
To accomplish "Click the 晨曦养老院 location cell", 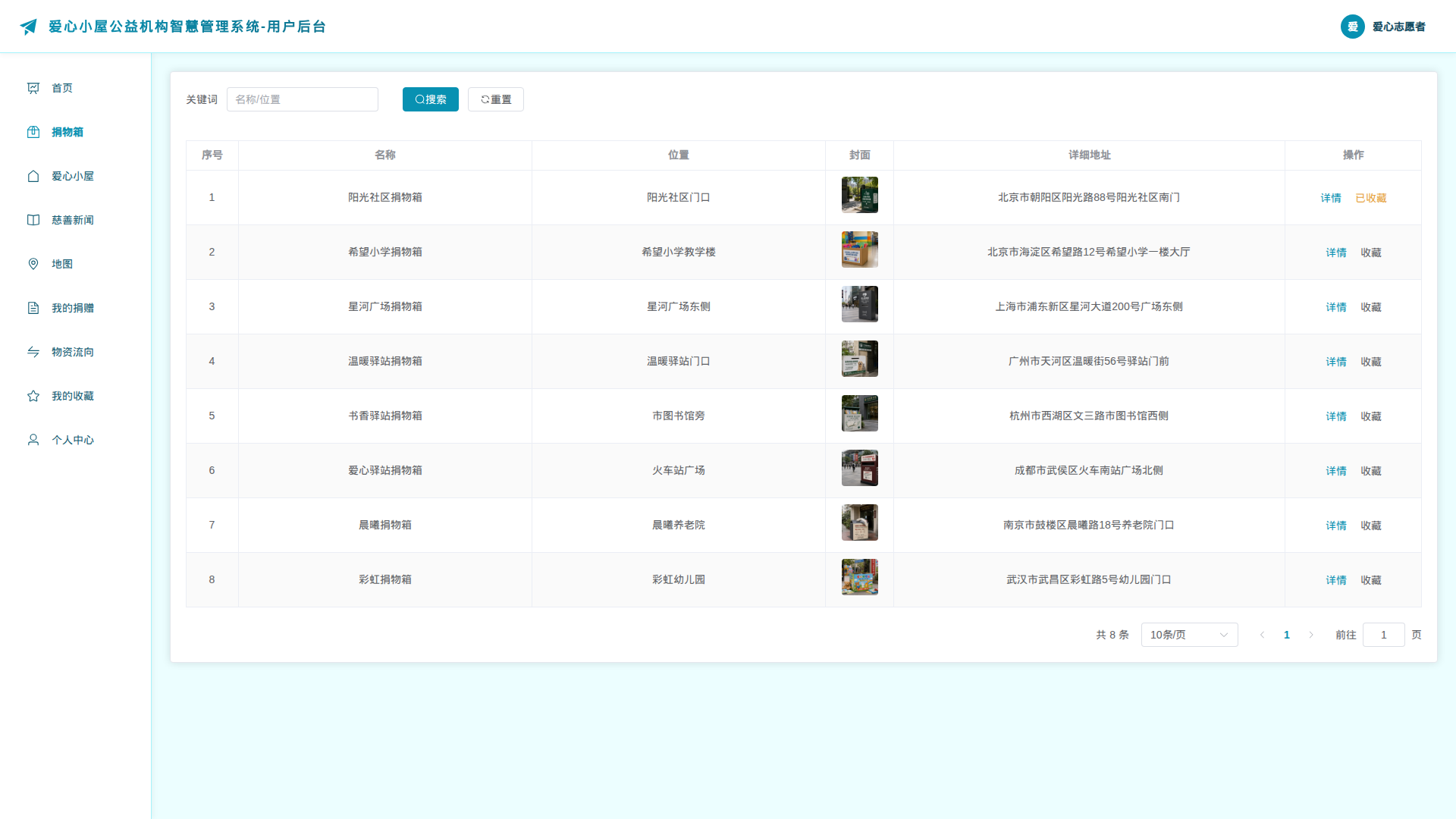I will [679, 525].
